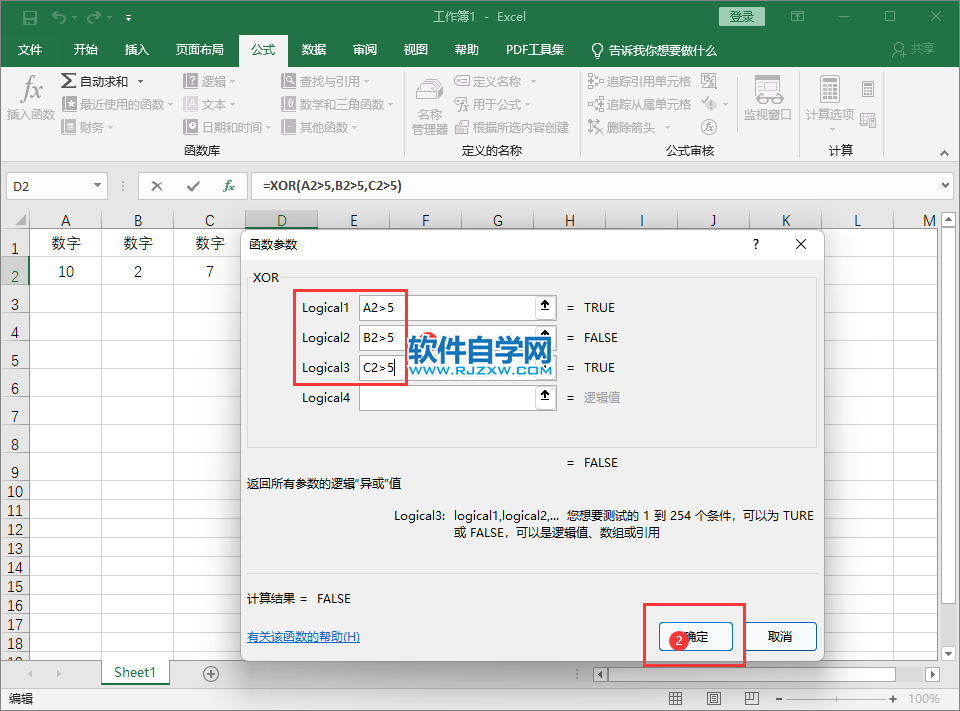Open the PDF工具集 tab
The height and width of the screenshot is (711, 960).
coord(534,50)
